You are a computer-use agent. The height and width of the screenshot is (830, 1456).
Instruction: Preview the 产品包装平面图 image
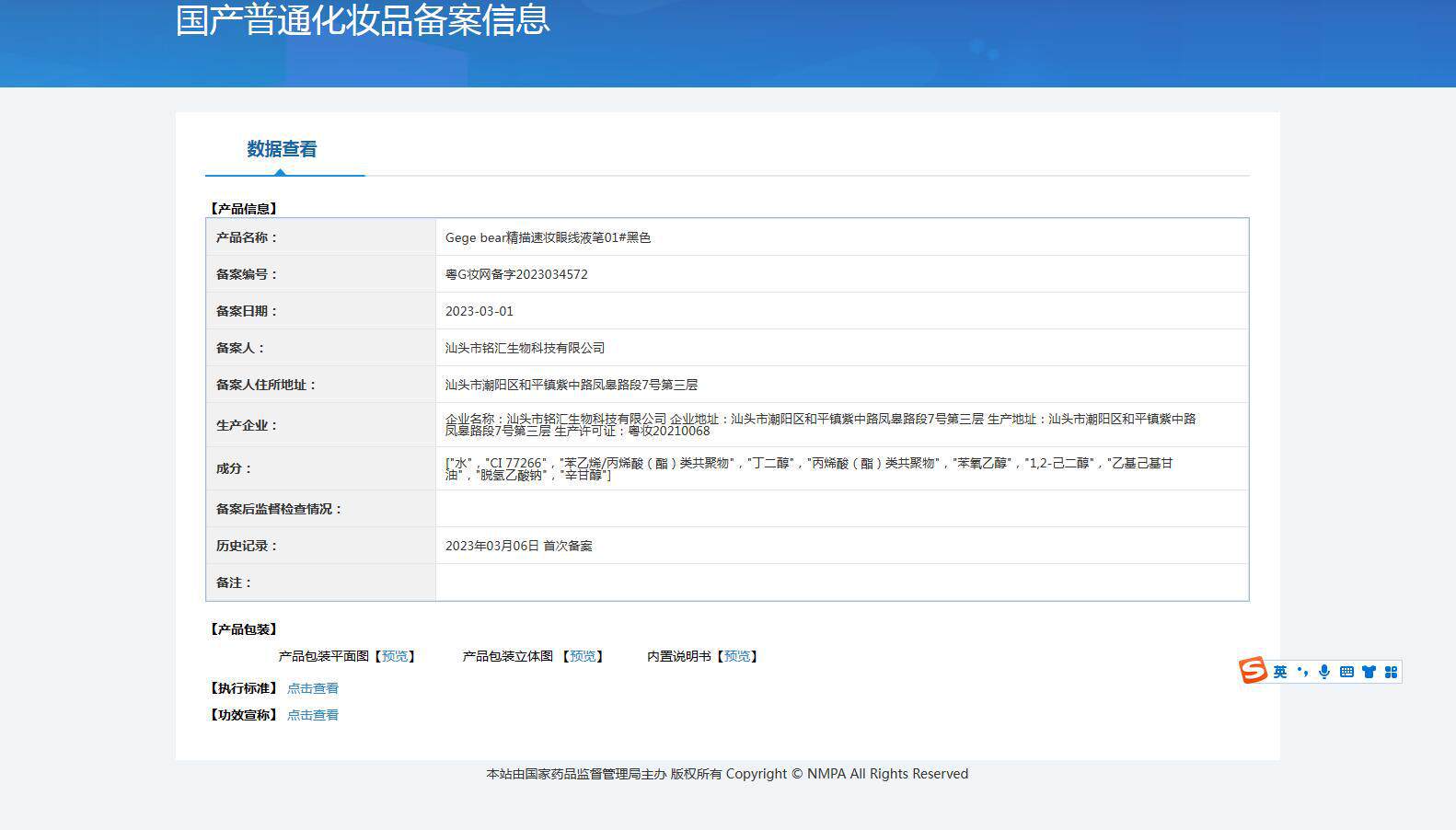point(395,656)
